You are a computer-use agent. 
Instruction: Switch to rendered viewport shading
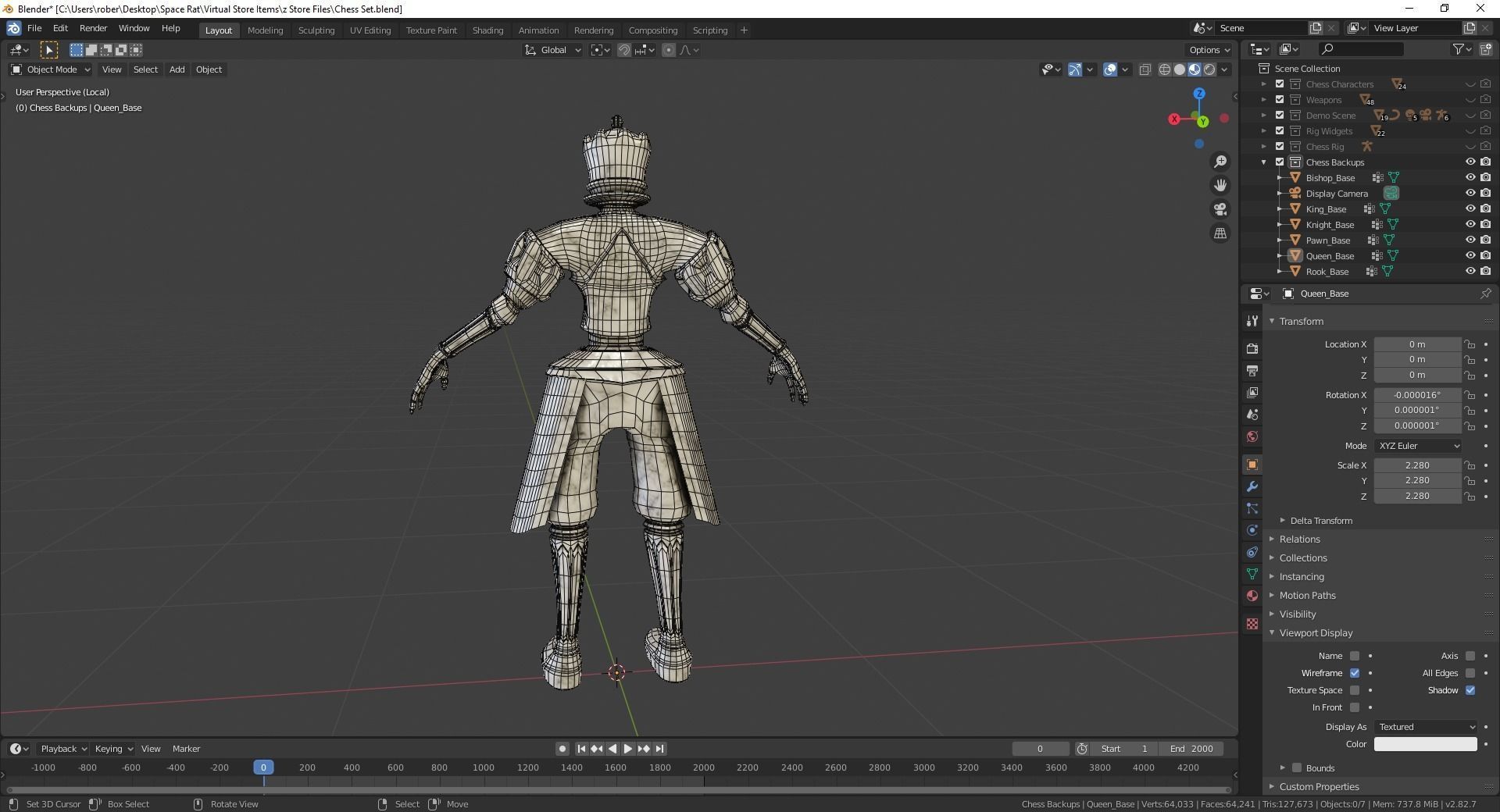[1209, 69]
